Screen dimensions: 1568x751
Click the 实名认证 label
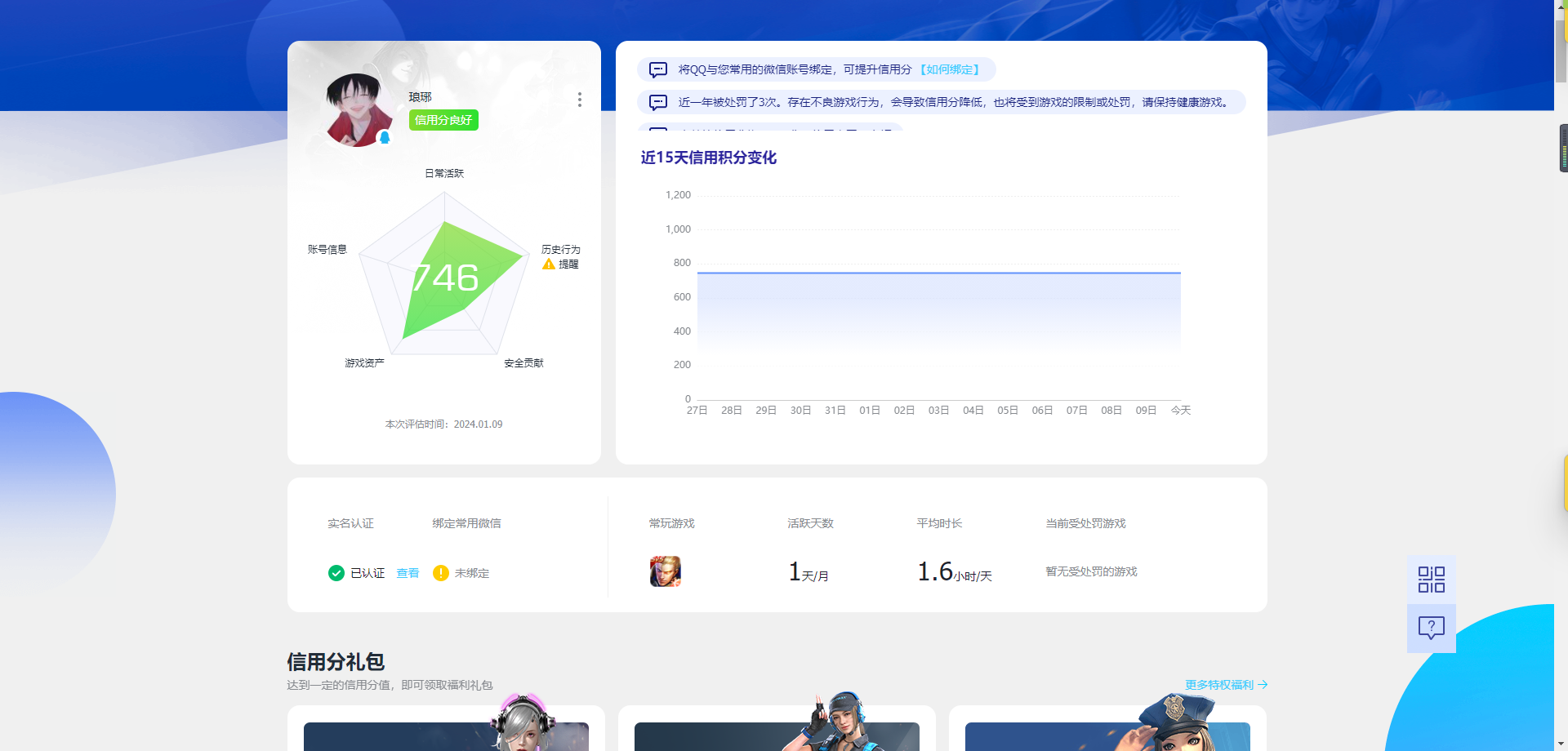350,523
